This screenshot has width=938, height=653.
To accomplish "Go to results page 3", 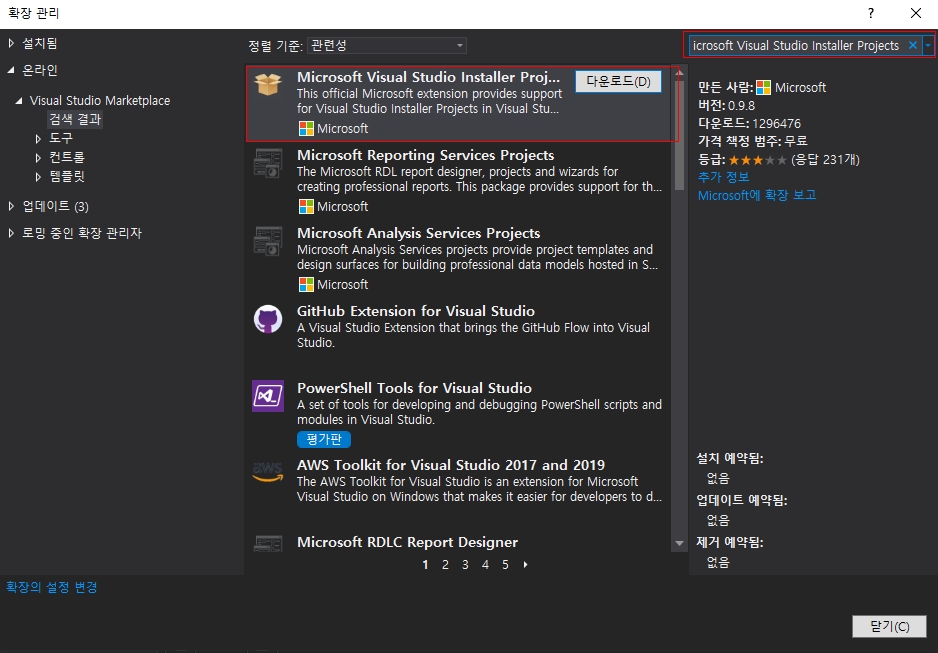I will 465,564.
